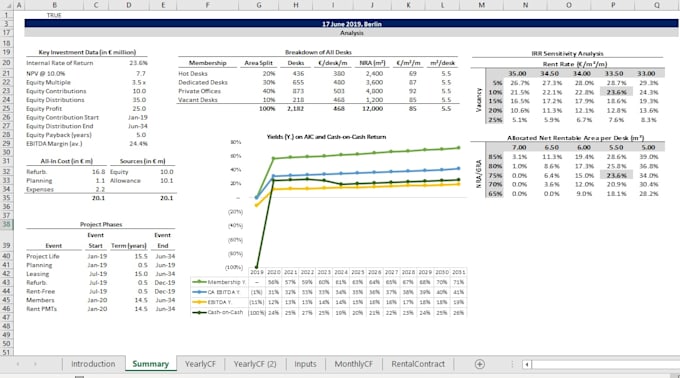Click the total desks value 2,182
The height and width of the screenshot is (378, 680).
pyautogui.click(x=295, y=108)
